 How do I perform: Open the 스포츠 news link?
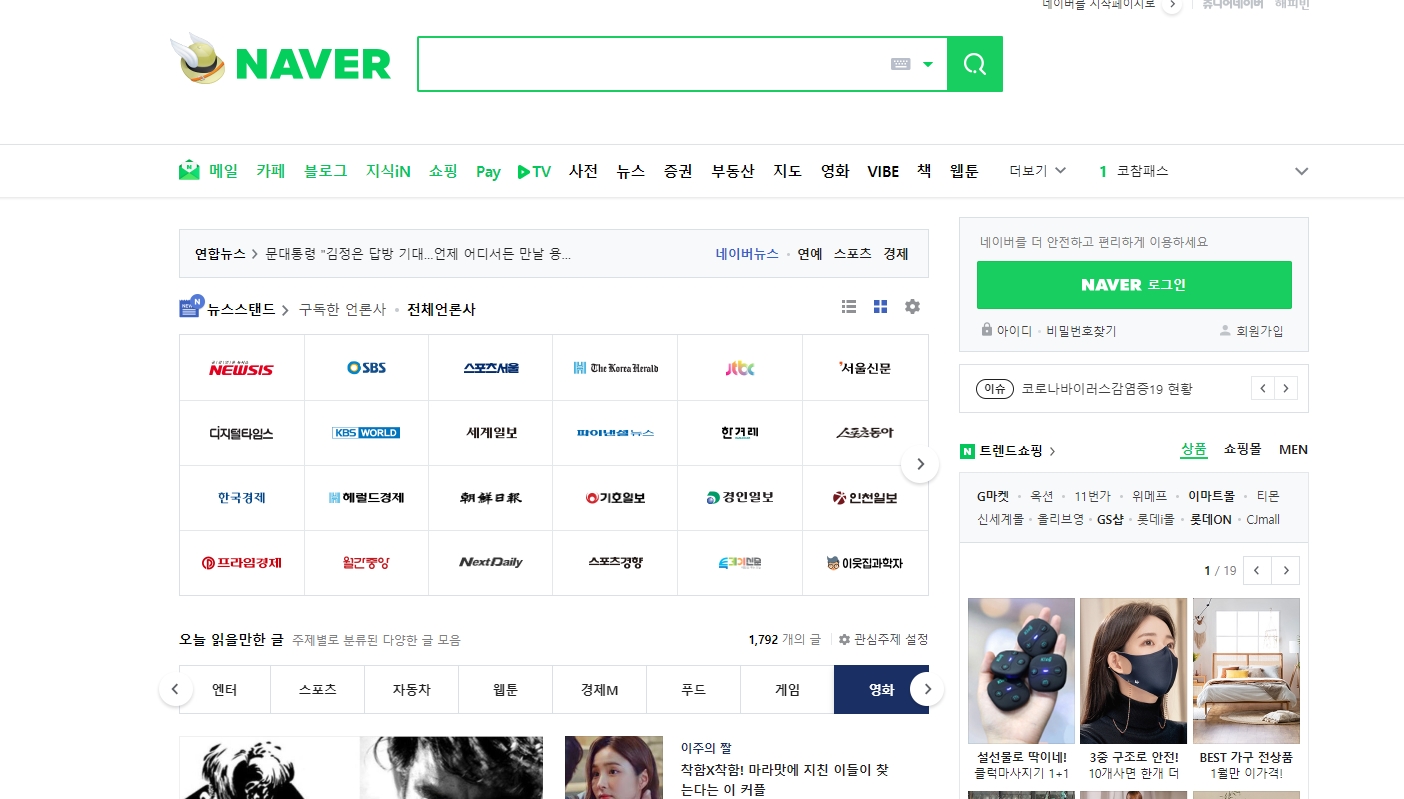tap(853, 254)
